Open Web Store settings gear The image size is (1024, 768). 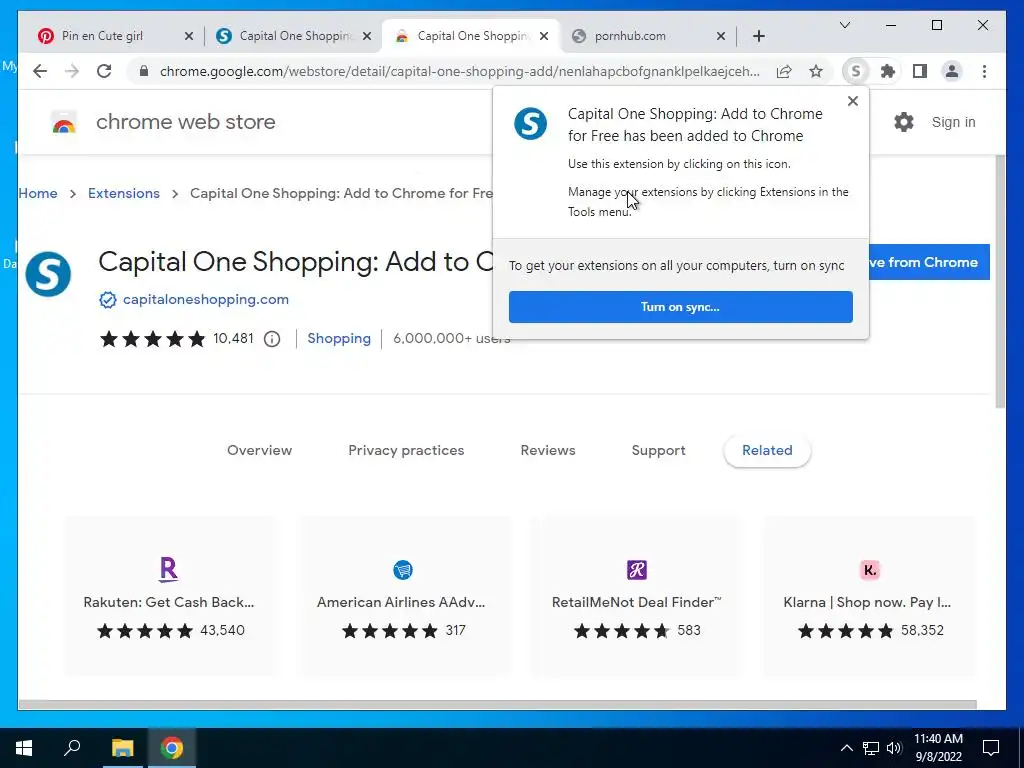pyautogui.click(x=904, y=122)
